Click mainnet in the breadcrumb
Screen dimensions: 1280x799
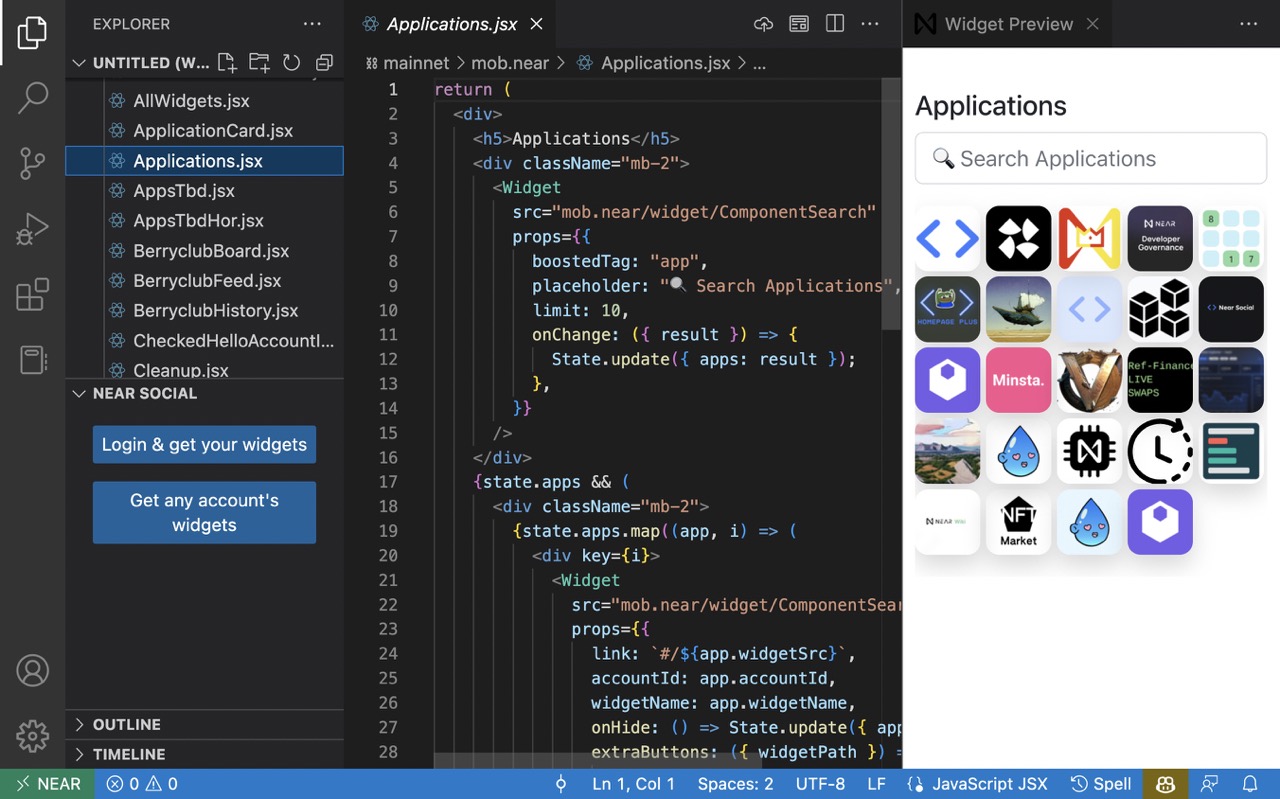(x=416, y=63)
